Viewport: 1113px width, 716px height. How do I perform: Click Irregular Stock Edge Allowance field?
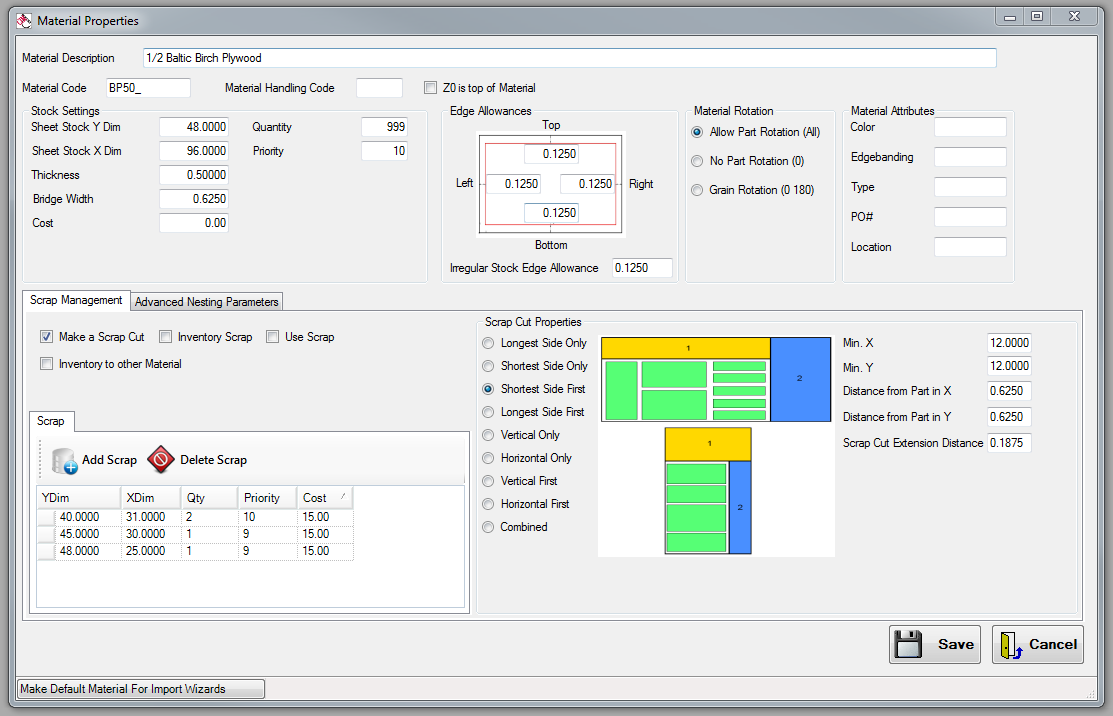click(642, 268)
